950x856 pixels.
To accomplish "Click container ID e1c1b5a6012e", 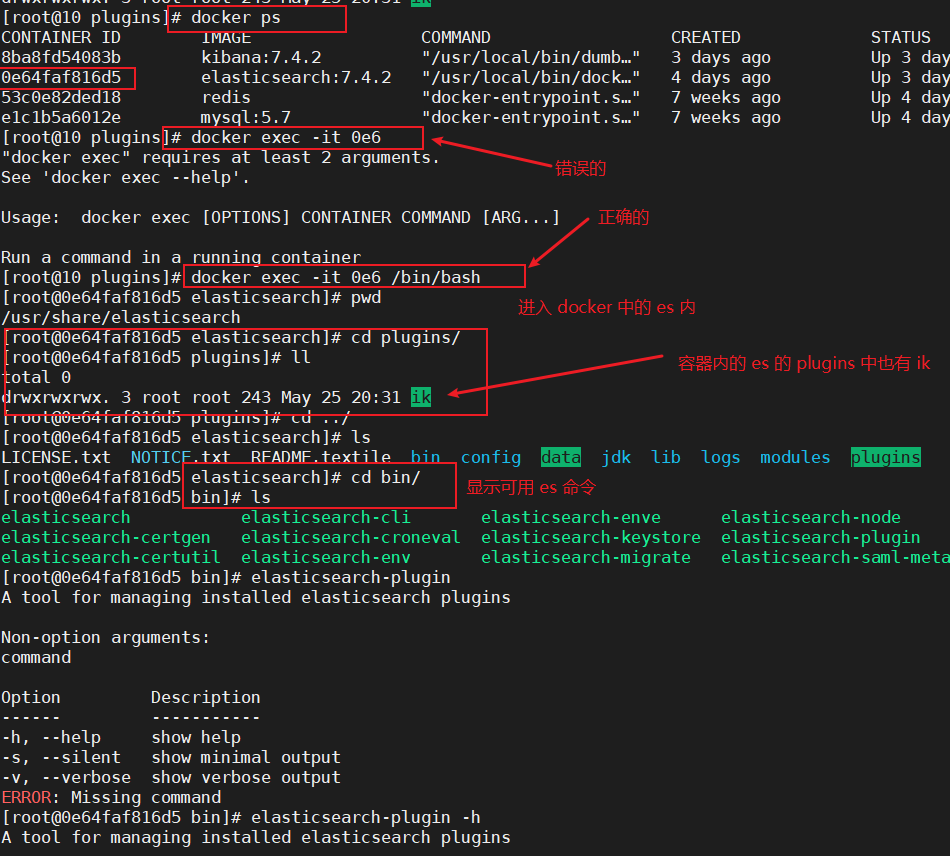I will point(61,118).
